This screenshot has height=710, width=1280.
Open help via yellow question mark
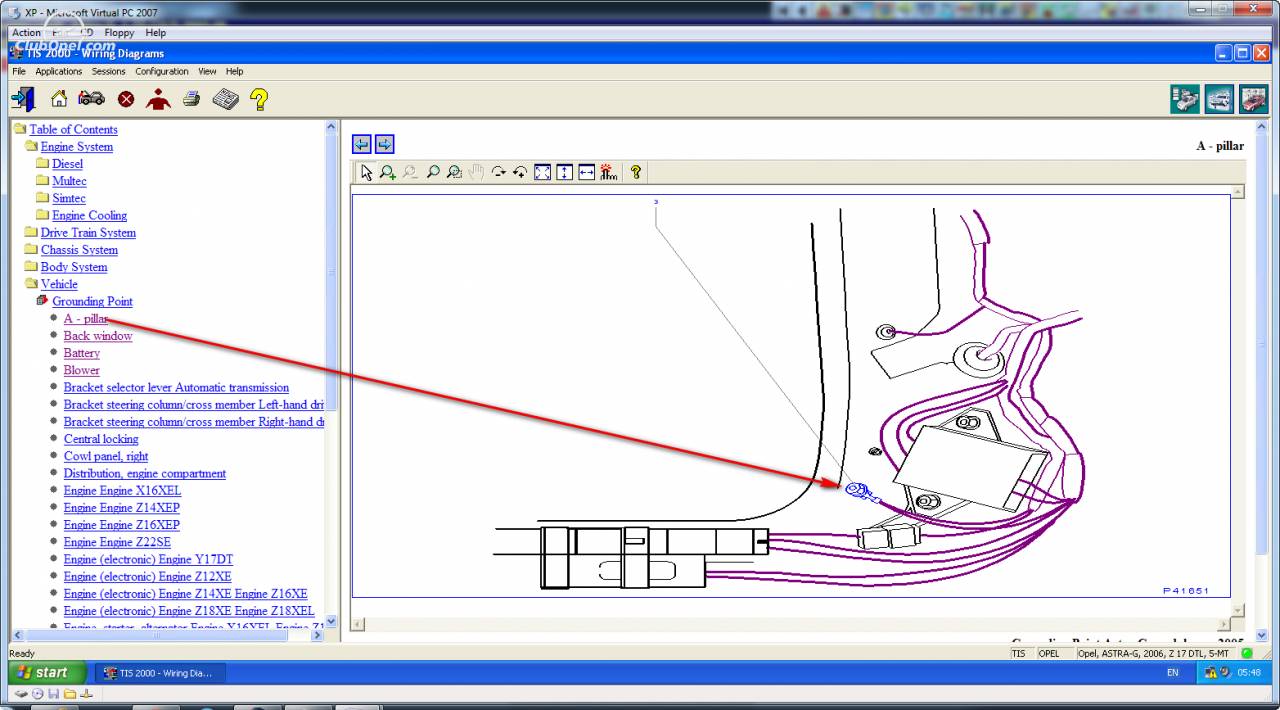click(x=259, y=99)
